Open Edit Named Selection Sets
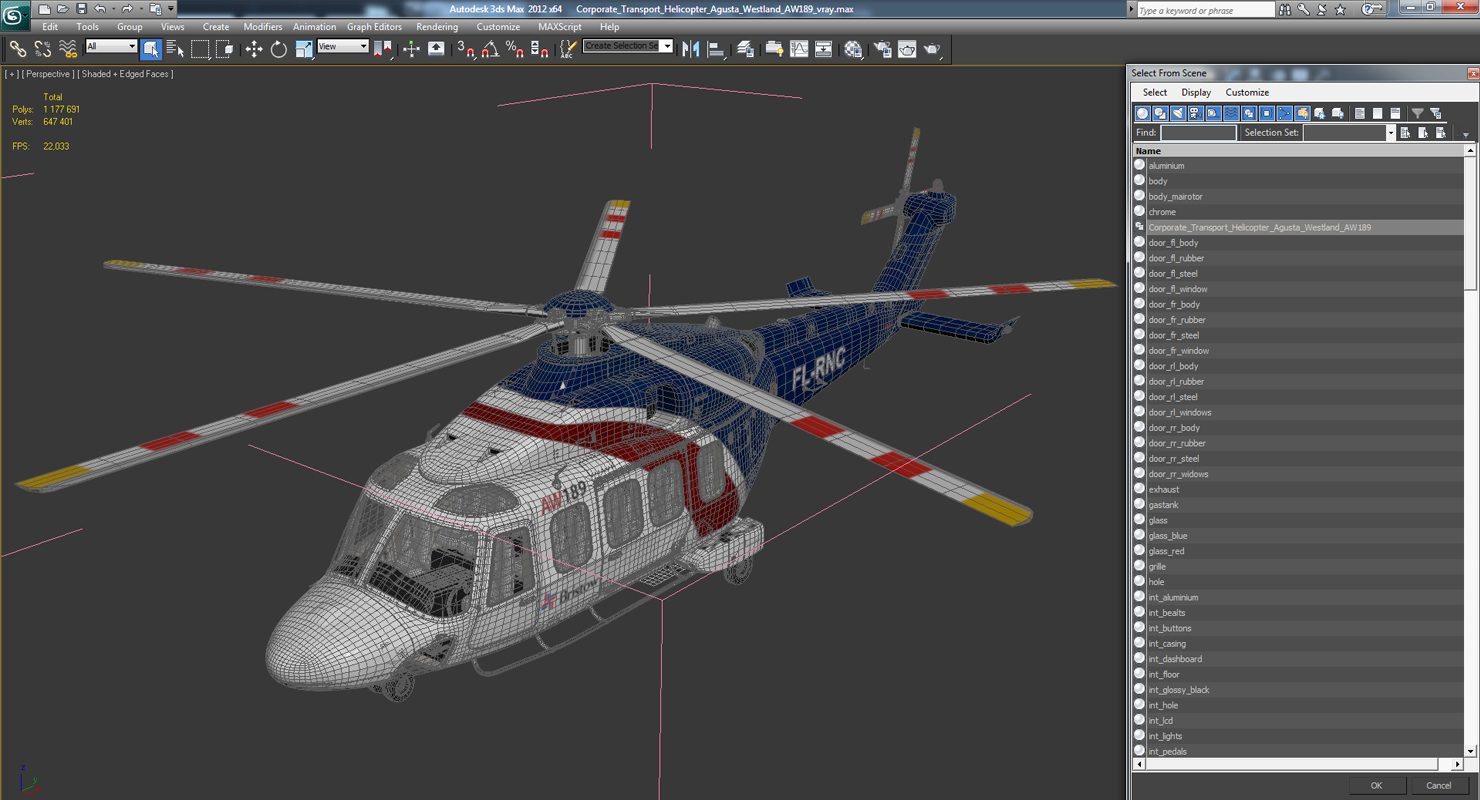 click(568, 48)
